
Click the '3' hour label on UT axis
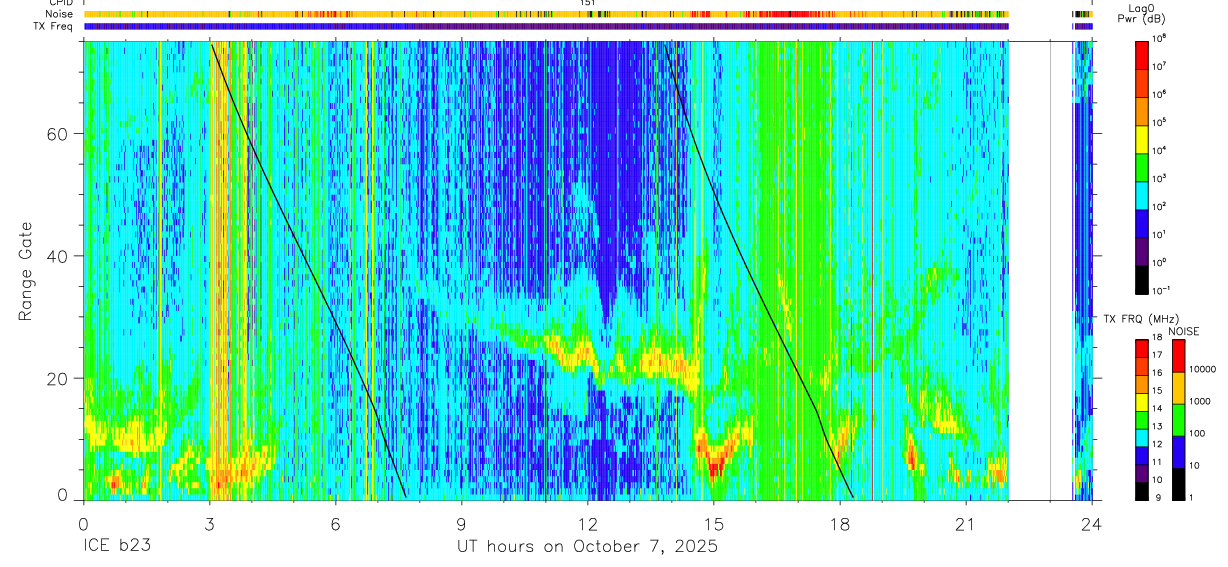pyautogui.click(x=209, y=523)
